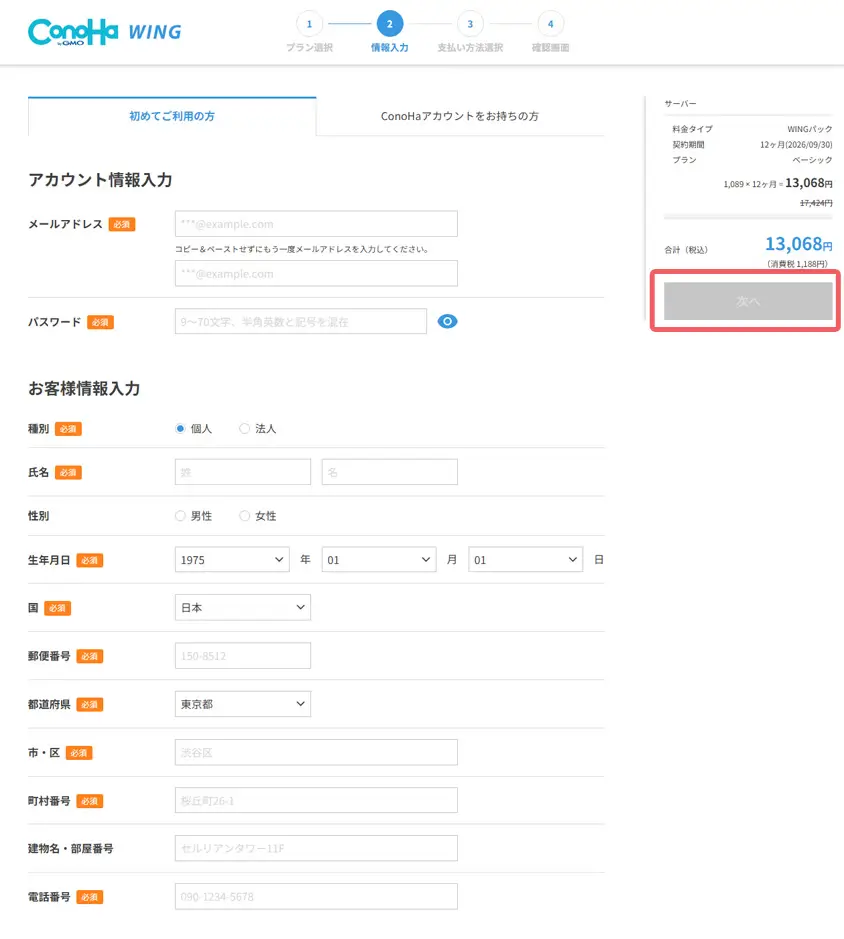
Task: Click the ConoHa WING logo
Action: tap(104, 31)
